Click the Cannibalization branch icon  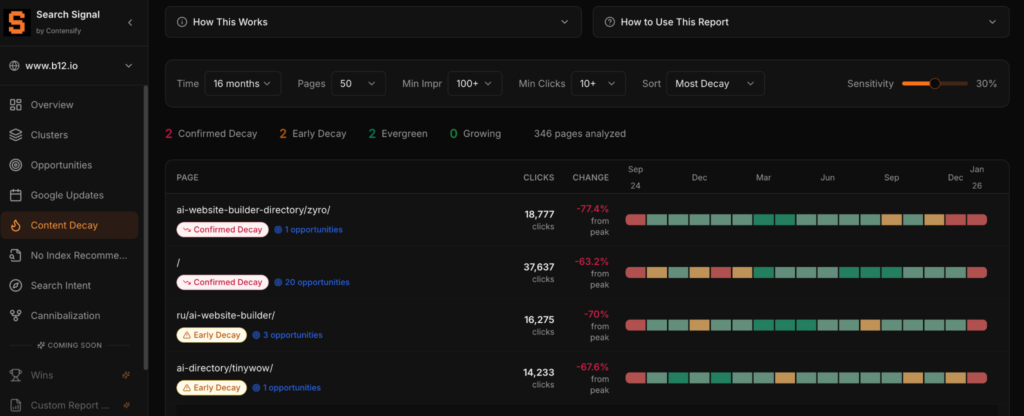click(x=15, y=315)
